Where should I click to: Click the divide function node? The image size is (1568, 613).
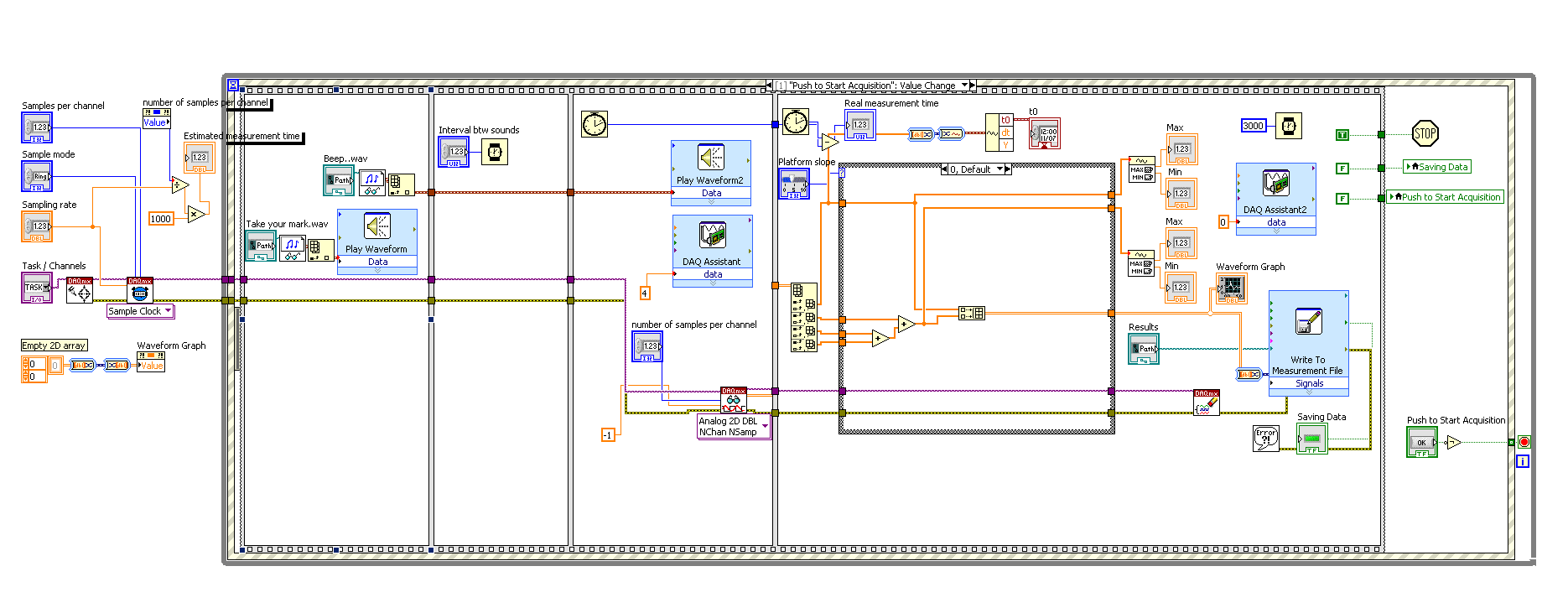tap(179, 185)
